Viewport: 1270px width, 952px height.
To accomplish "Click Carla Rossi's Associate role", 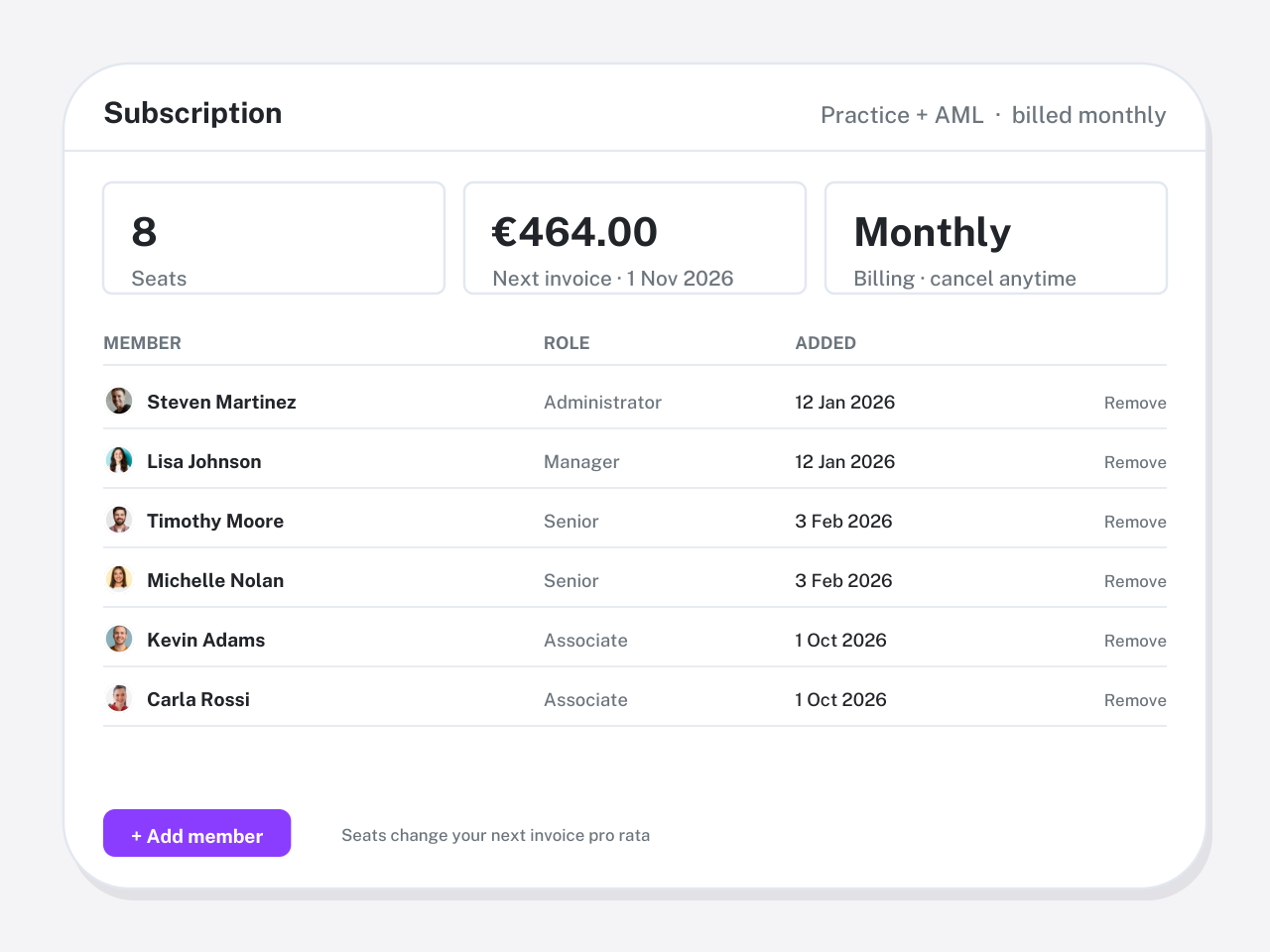I will click(x=585, y=699).
